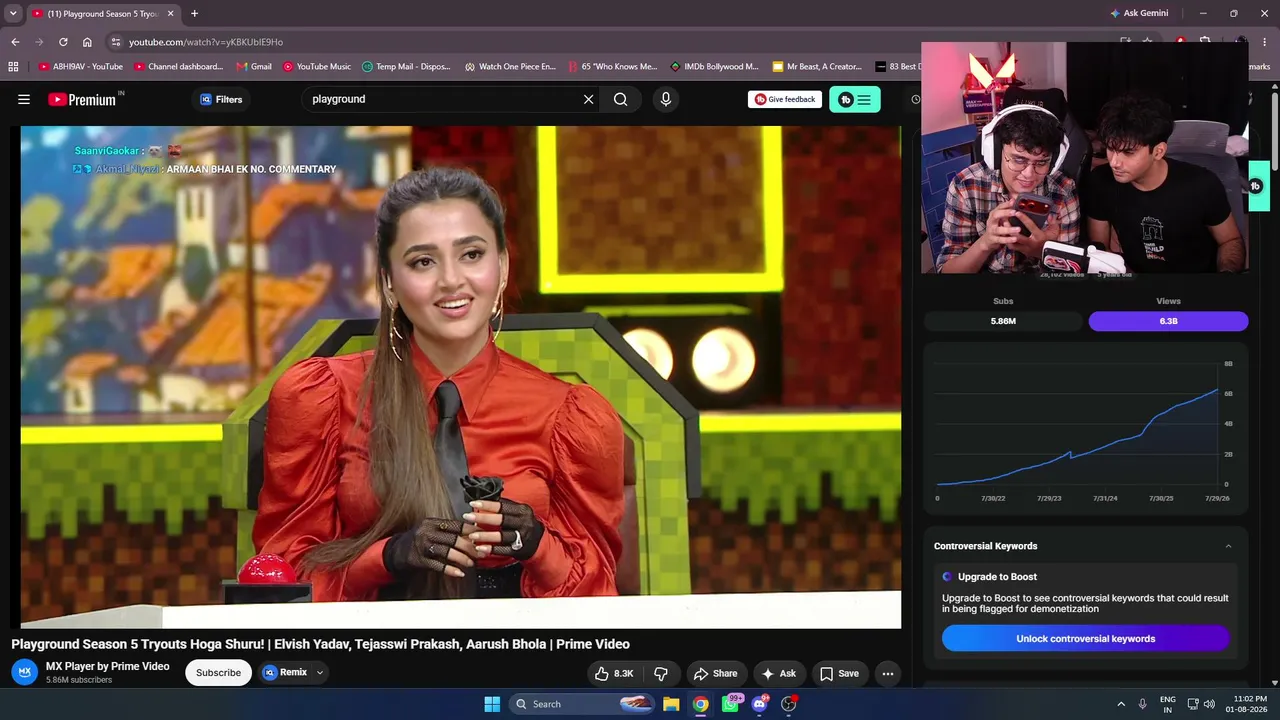View site information icon in address bar

point(116,42)
